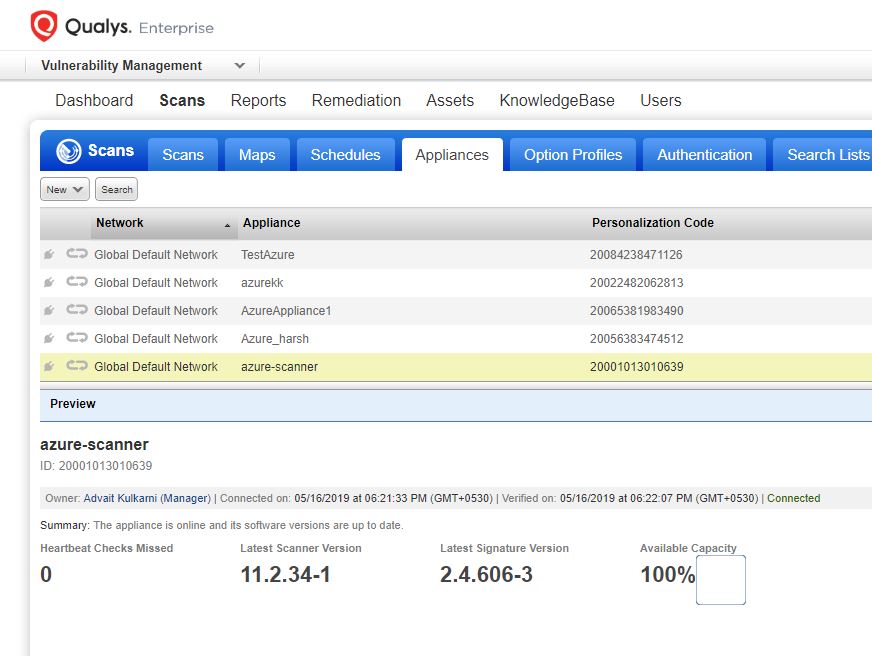Open the New dropdown menu
Screen dimensions: 872x656
63,189
